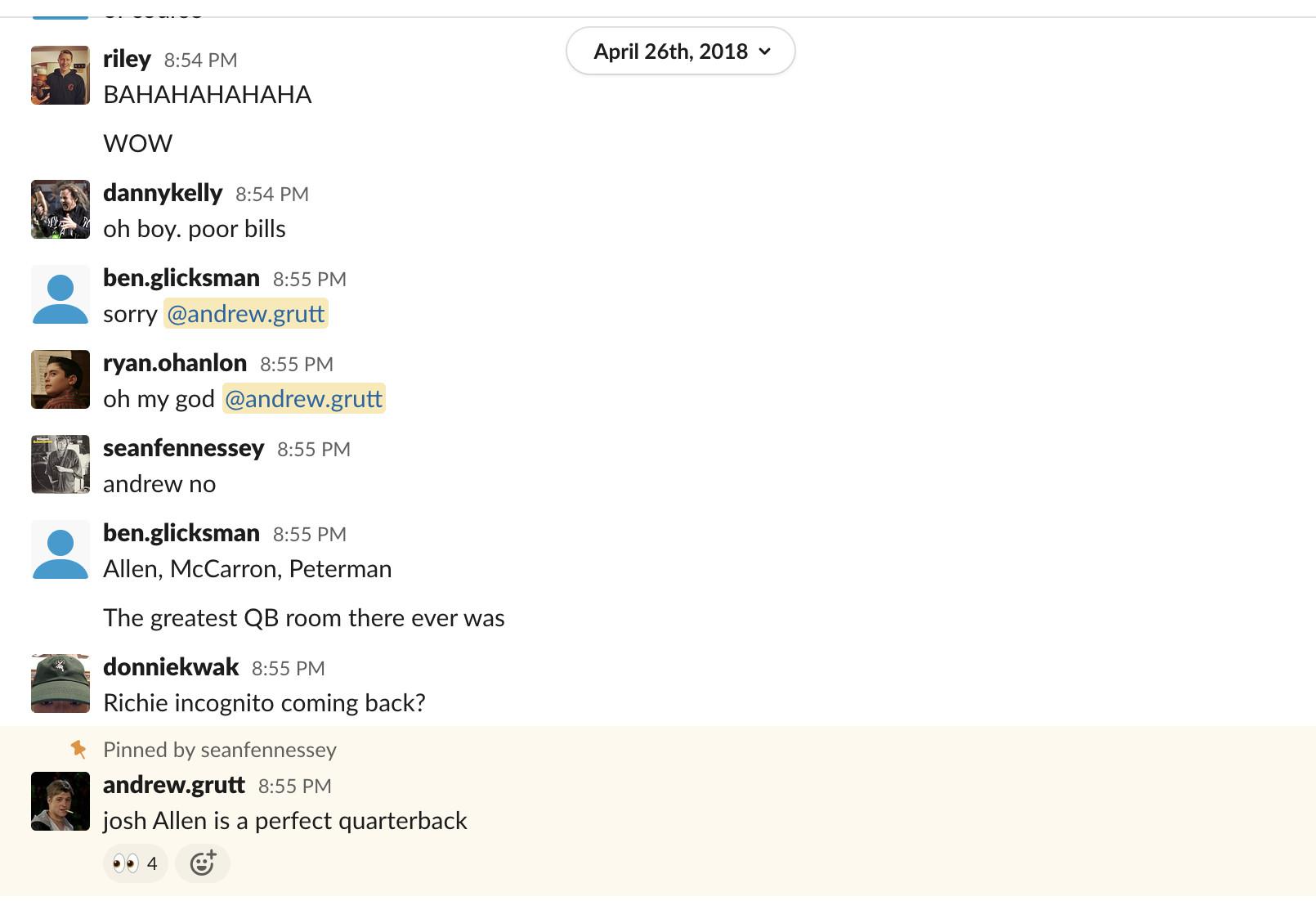1316x901 pixels.
Task: Toggle the eyes emoji reaction
Action: pos(136,863)
